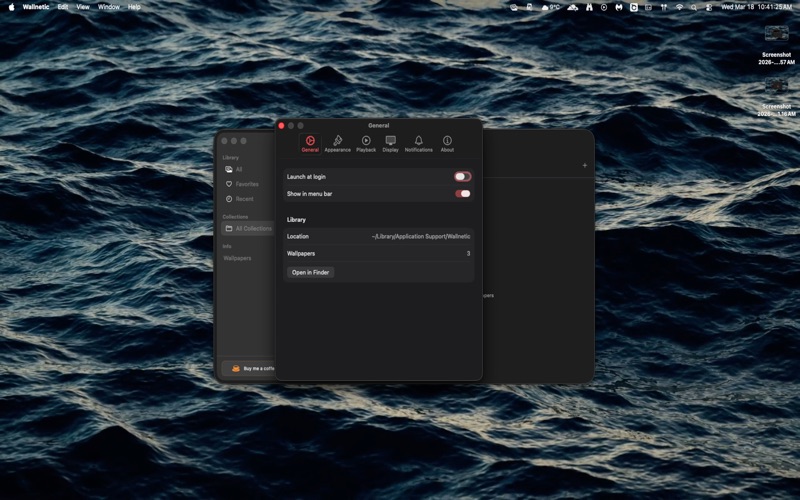Open the Notifications settings tab
Screen dimensions: 800x500
coord(418,143)
